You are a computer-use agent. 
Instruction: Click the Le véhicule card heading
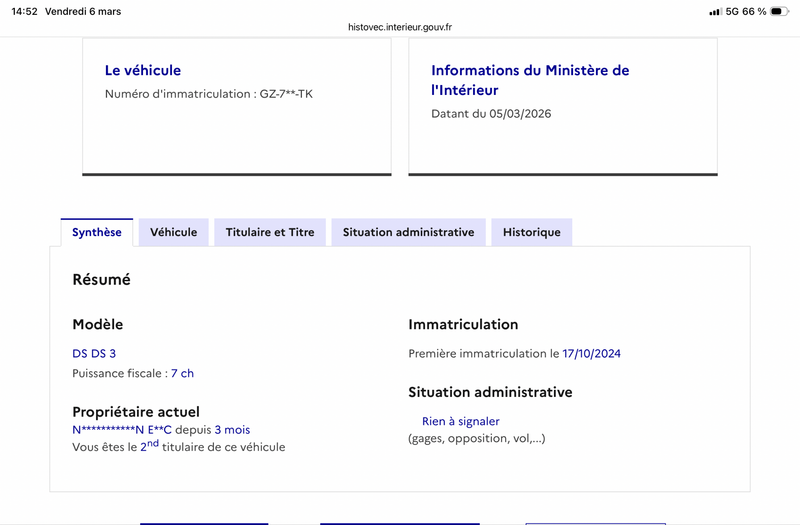[143, 70]
